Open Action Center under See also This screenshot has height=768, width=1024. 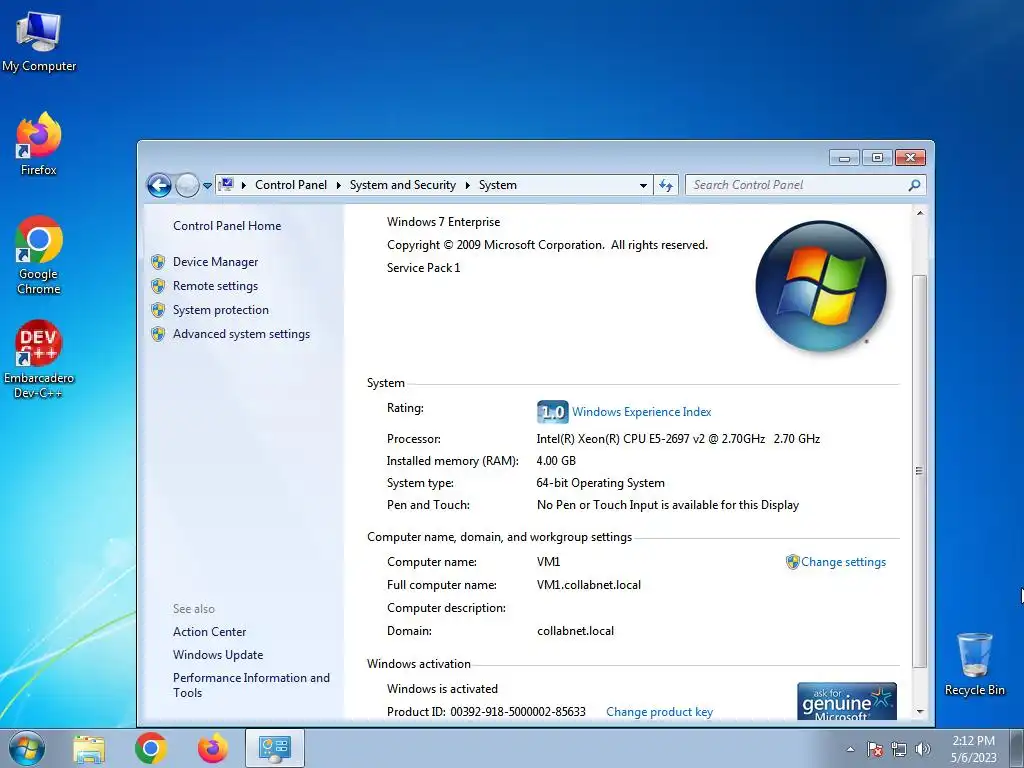pyautogui.click(x=210, y=632)
